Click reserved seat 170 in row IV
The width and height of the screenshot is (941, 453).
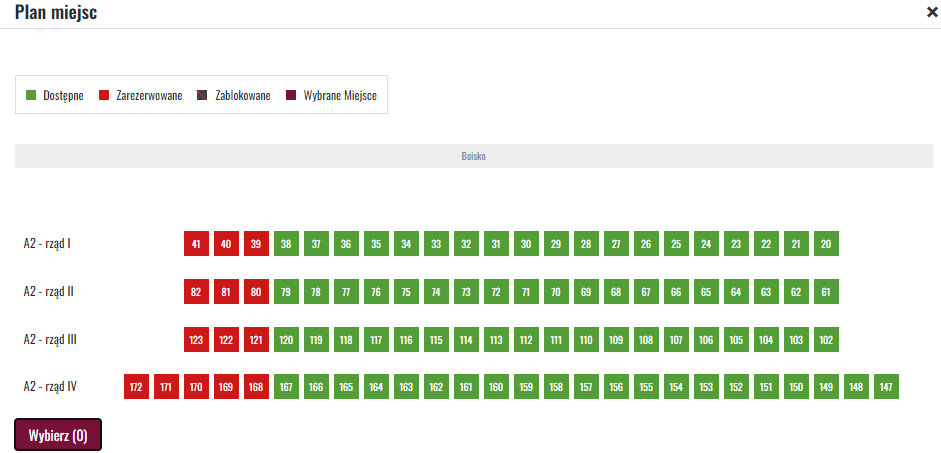(196, 386)
